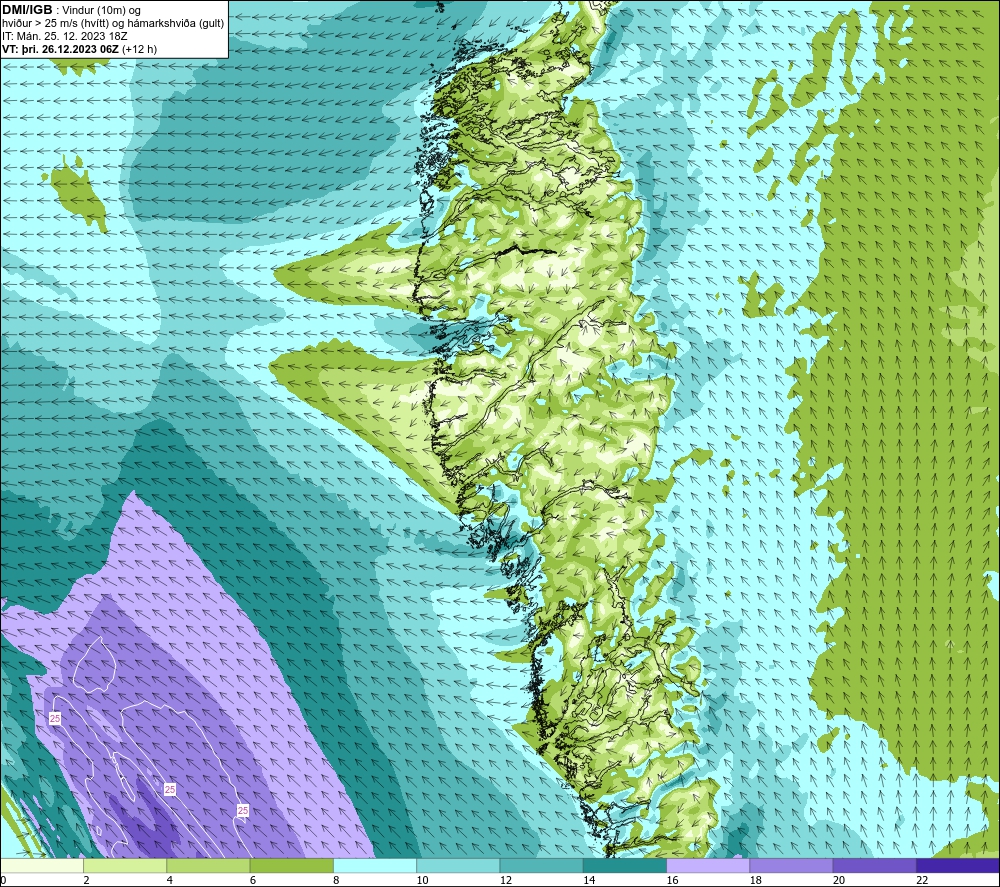
Task: Click the 'IT: Mán. 25. 12. 2023 18Z' line
Action: (65, 36)
